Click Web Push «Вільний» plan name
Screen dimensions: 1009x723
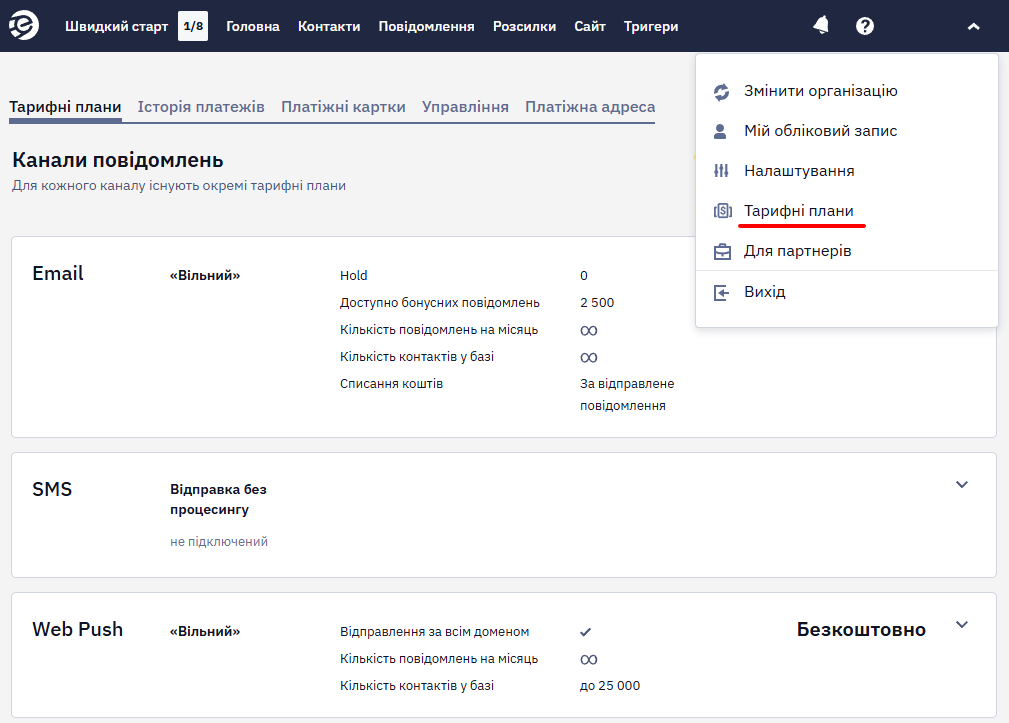coord(205,632)
